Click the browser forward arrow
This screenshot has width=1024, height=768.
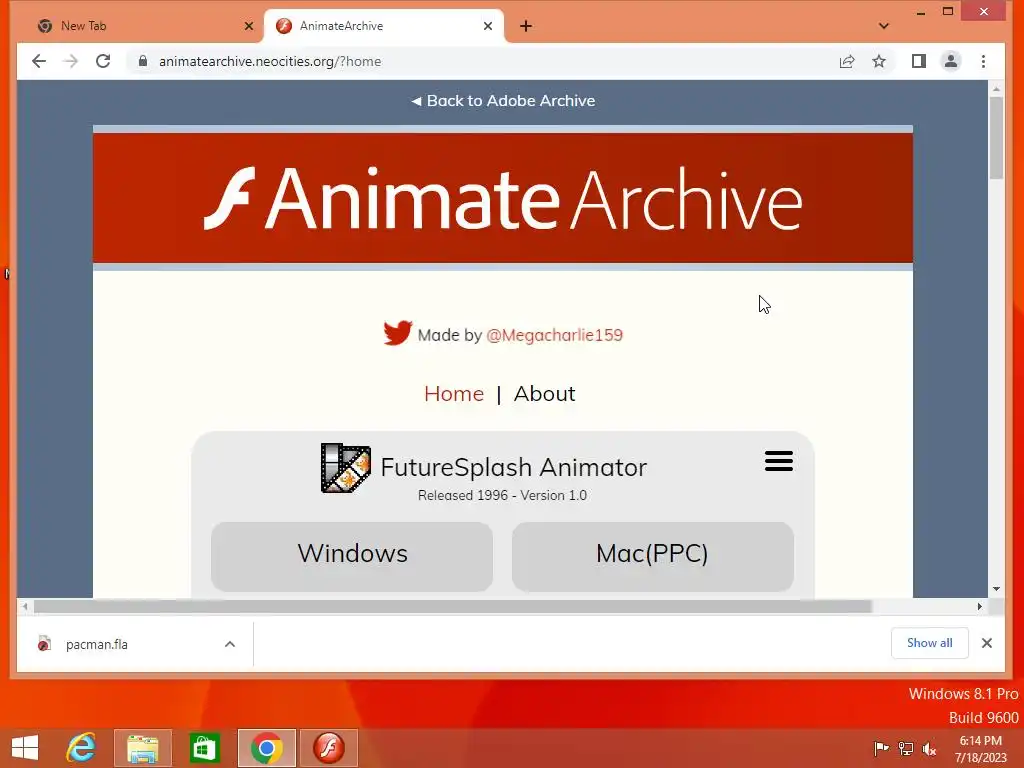point(71,61)
